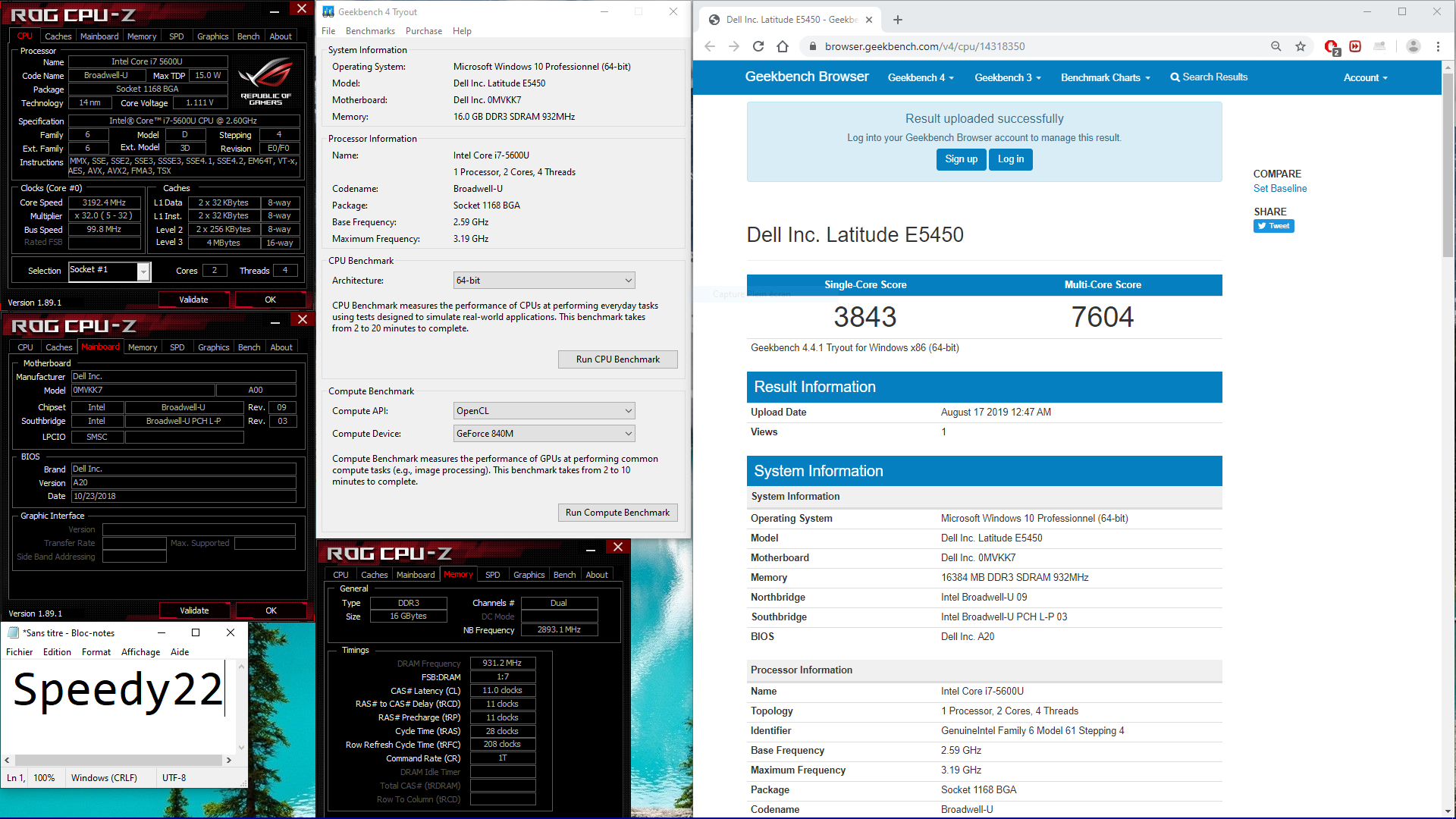Open Notepad Affichage menu
Image resolution: width=1456 pixels, height=819 pixels.
[140, 652]
